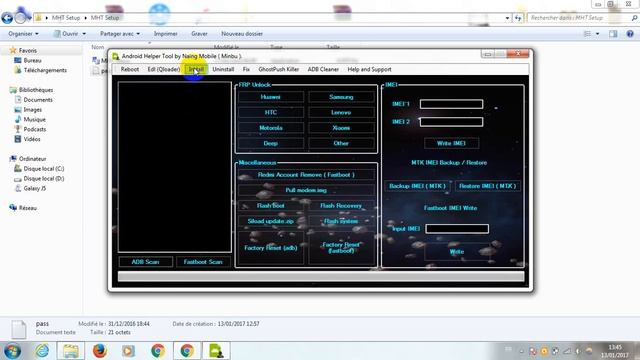The height and width of the screenshot is (360, 640).
Task: Open Explorer help icon
Action: point(630,34)
